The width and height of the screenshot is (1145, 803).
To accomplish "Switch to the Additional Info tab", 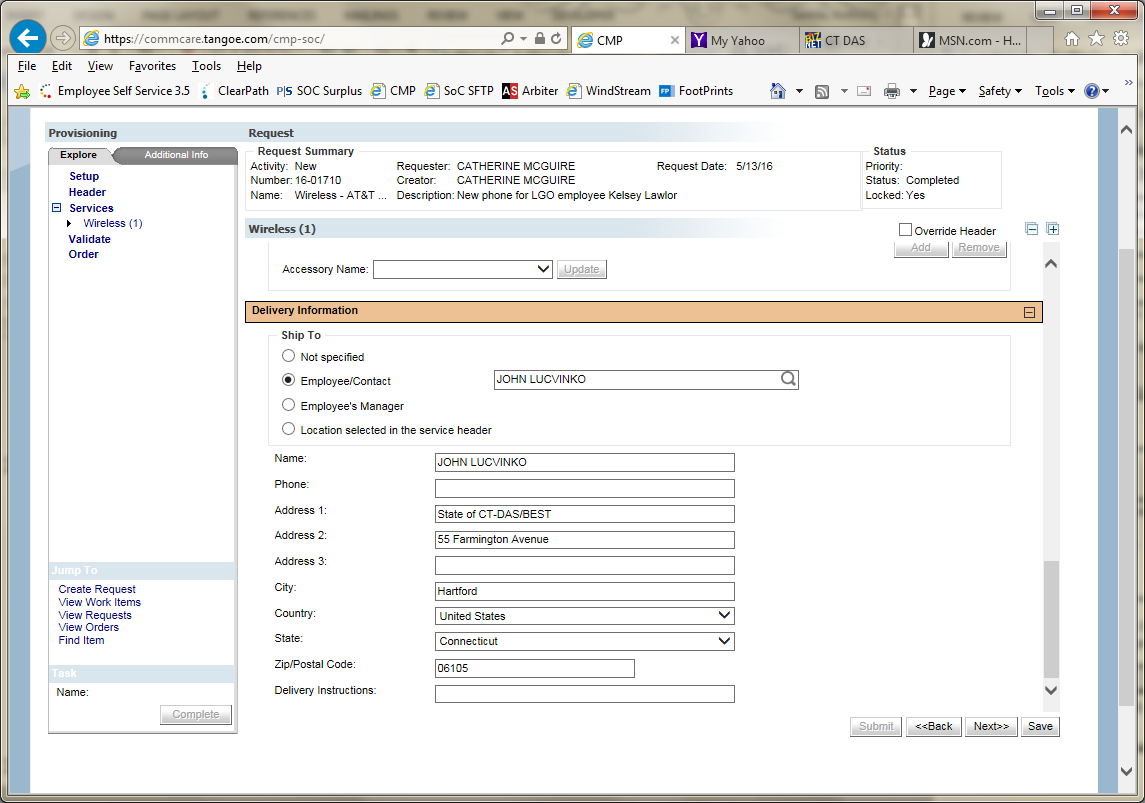I will (176, 155).
